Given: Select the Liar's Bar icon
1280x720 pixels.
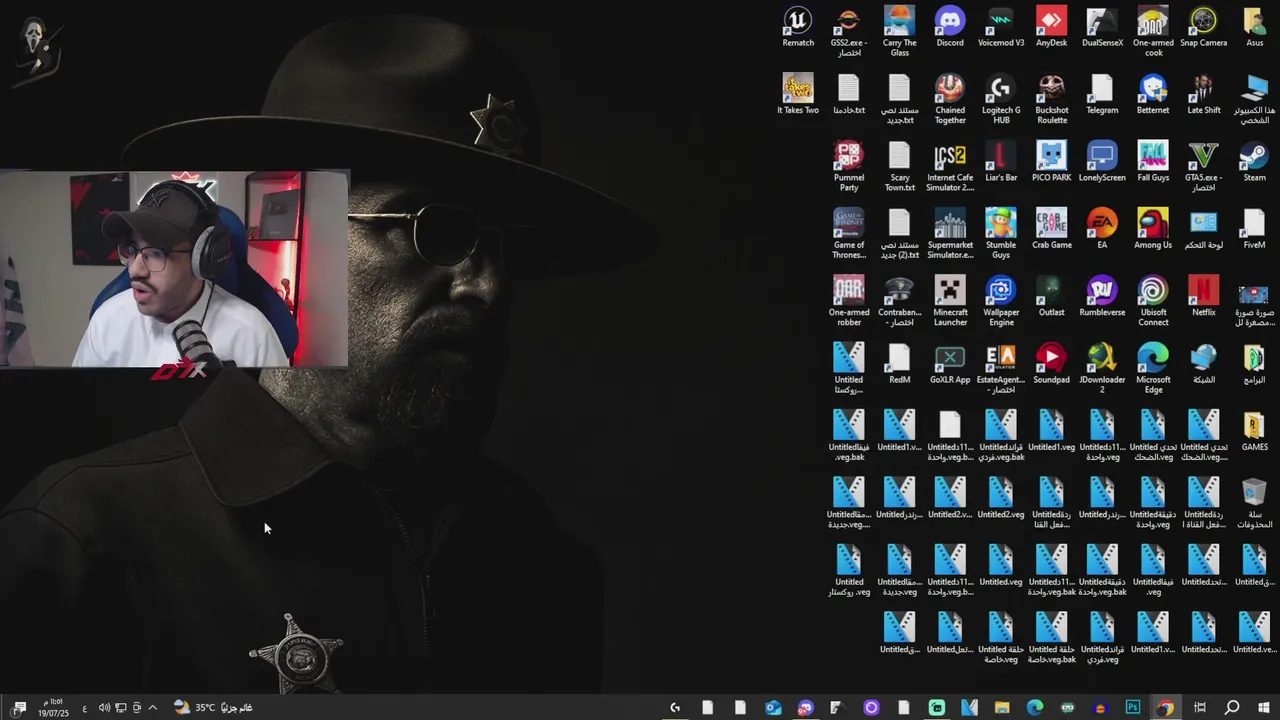Looking at the screenshot, I should 1001,161.
